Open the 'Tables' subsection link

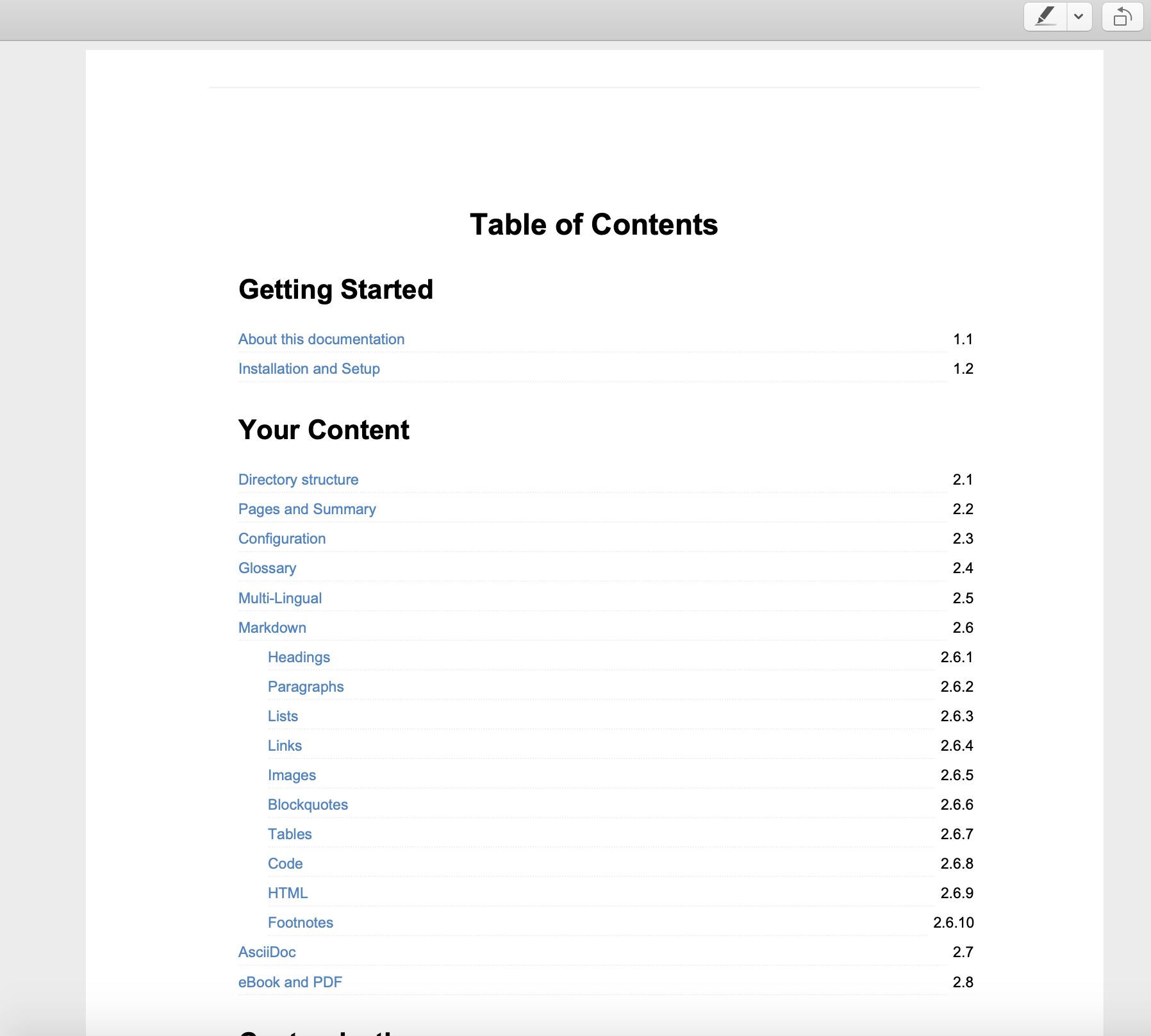coord(290,833)
